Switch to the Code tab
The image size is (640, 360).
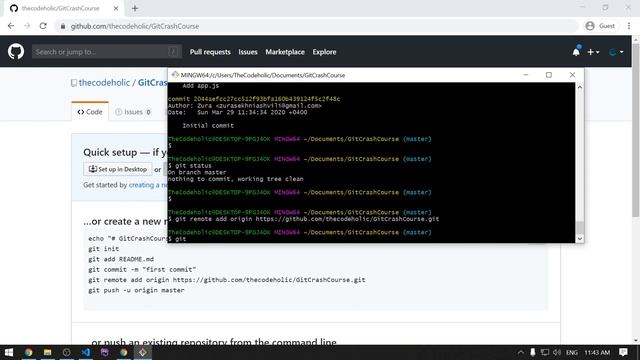pos(90,112)
